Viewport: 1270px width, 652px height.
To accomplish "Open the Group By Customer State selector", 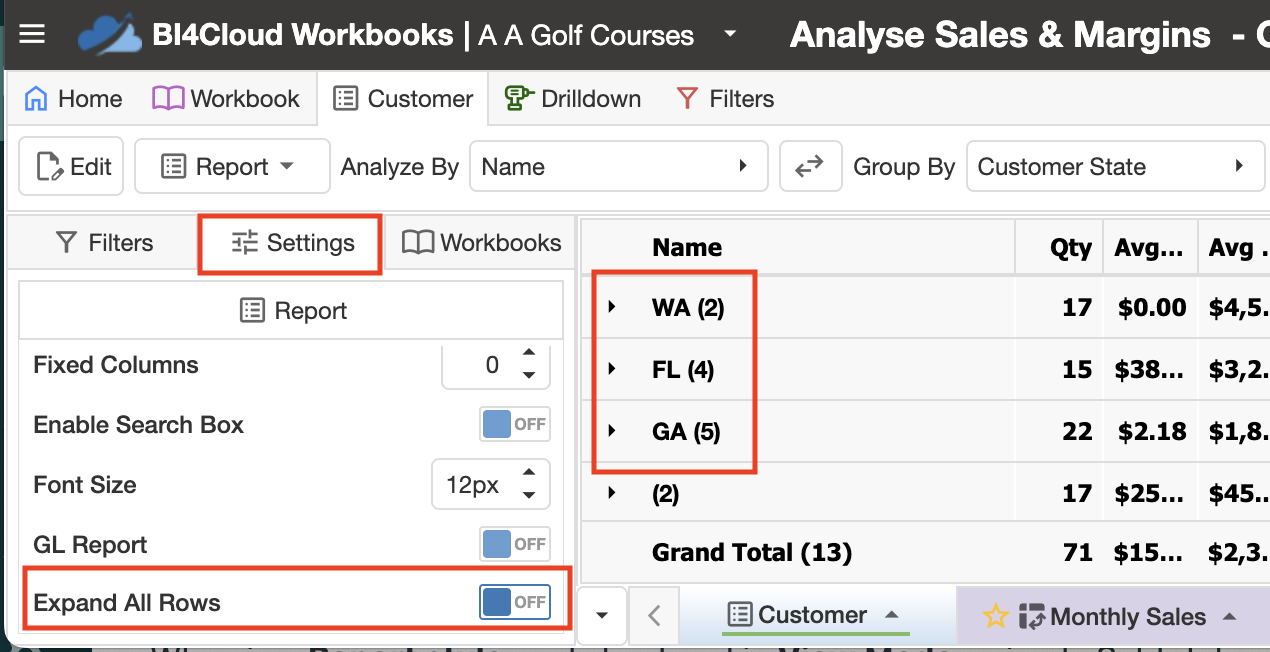I will pos(1115,166).
